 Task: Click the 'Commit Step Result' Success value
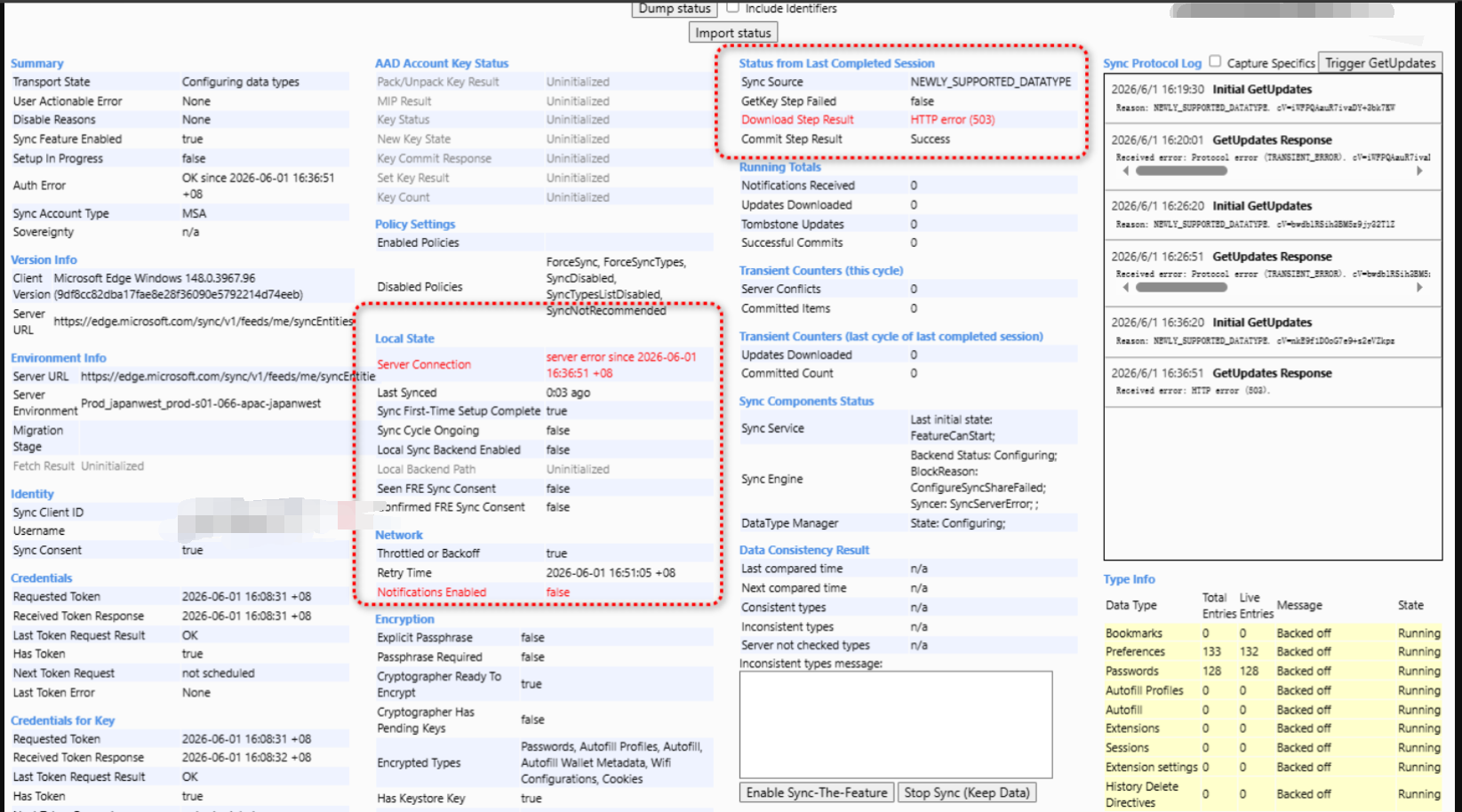(930, 139)
